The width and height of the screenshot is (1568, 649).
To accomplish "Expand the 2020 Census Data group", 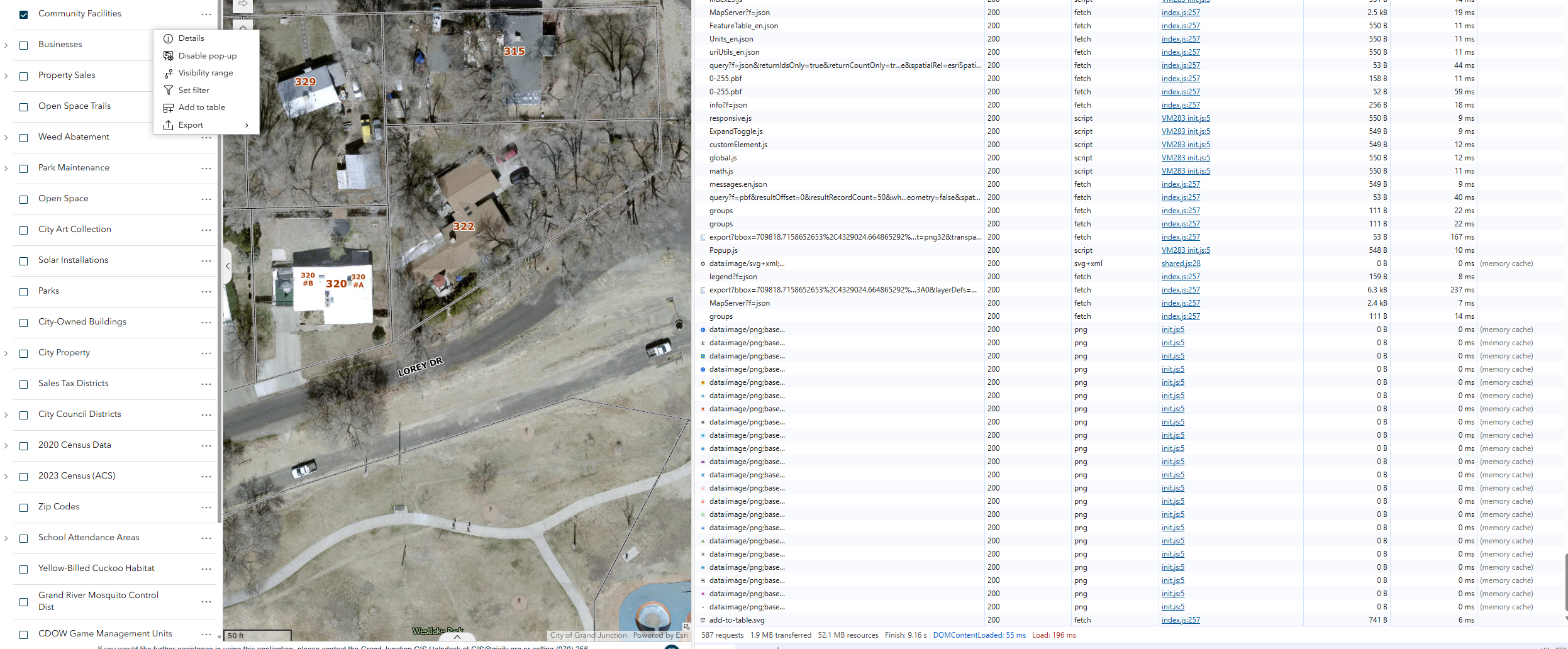I will 6,445.
